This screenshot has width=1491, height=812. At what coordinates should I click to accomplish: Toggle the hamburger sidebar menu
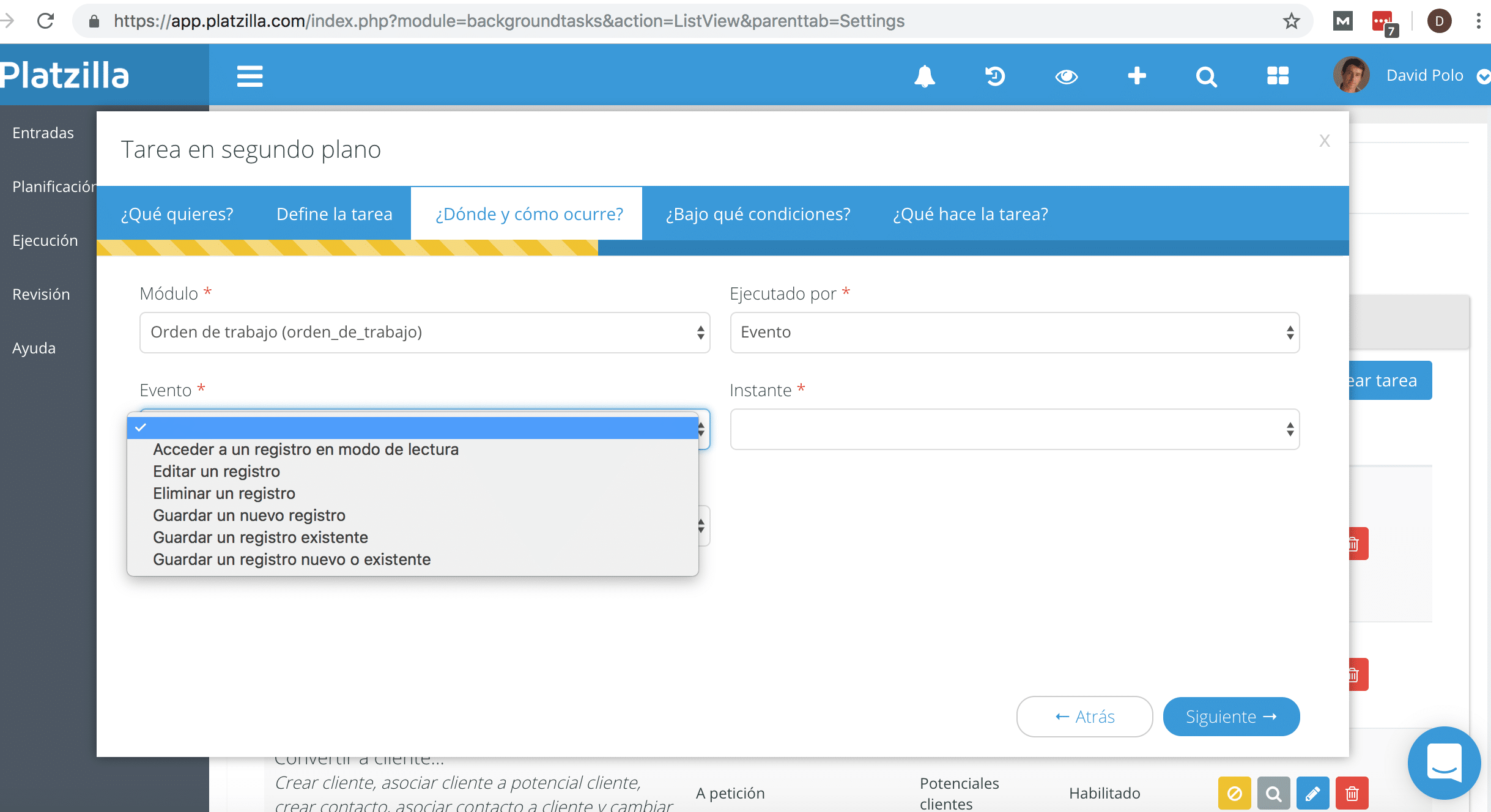click(x=250, y=76)
